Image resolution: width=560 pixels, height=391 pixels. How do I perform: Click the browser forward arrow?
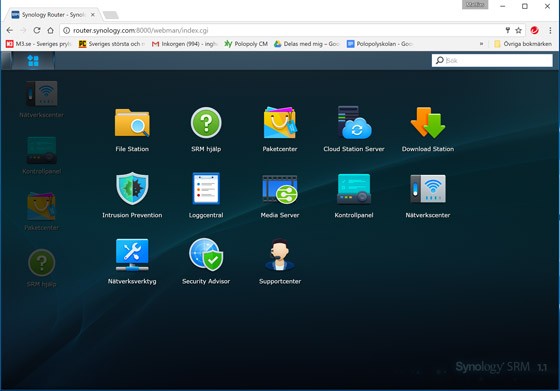coord(23,30)
